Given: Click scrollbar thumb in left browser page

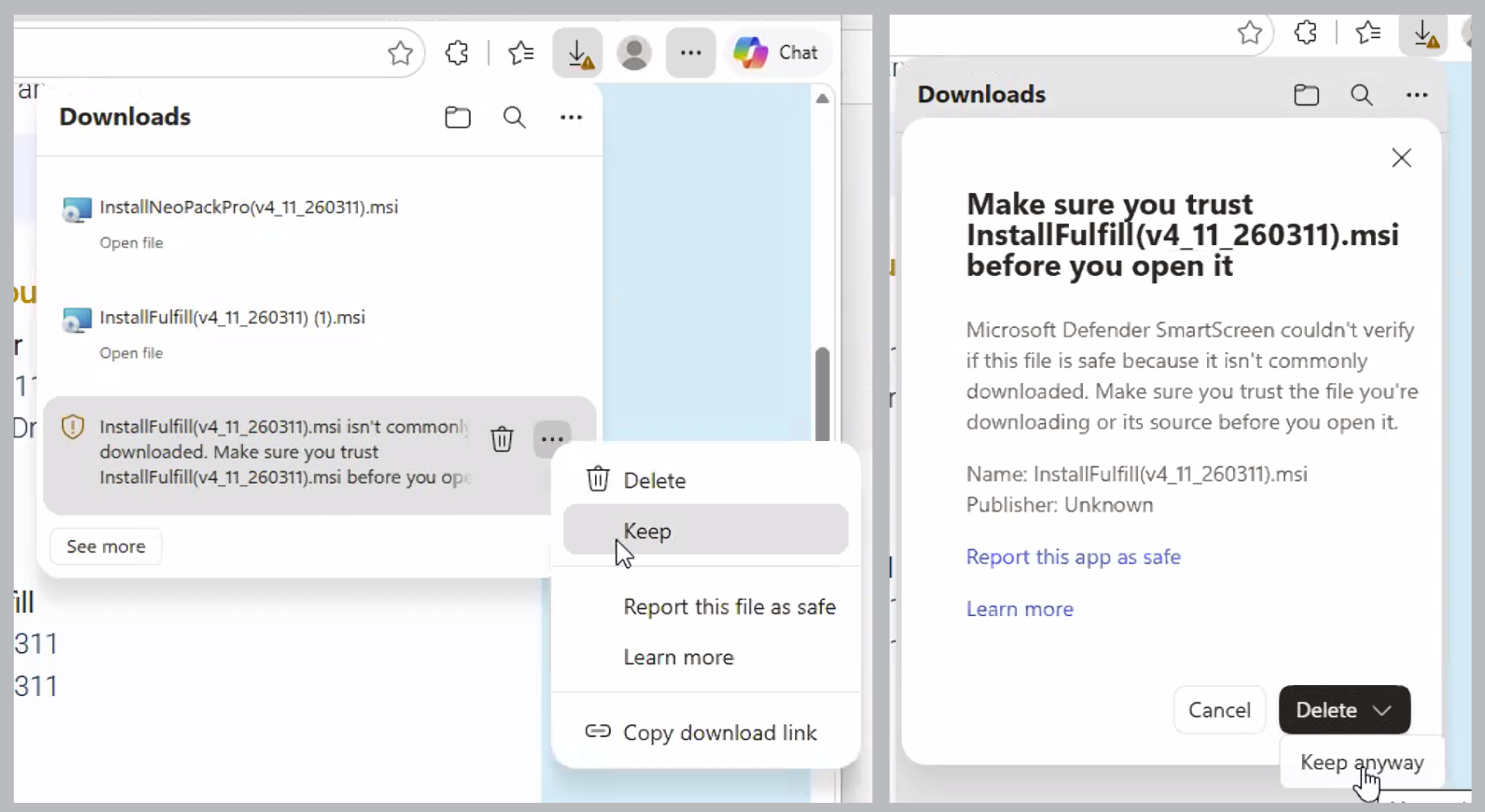Looking at the screenshot, I should point(822,393).
